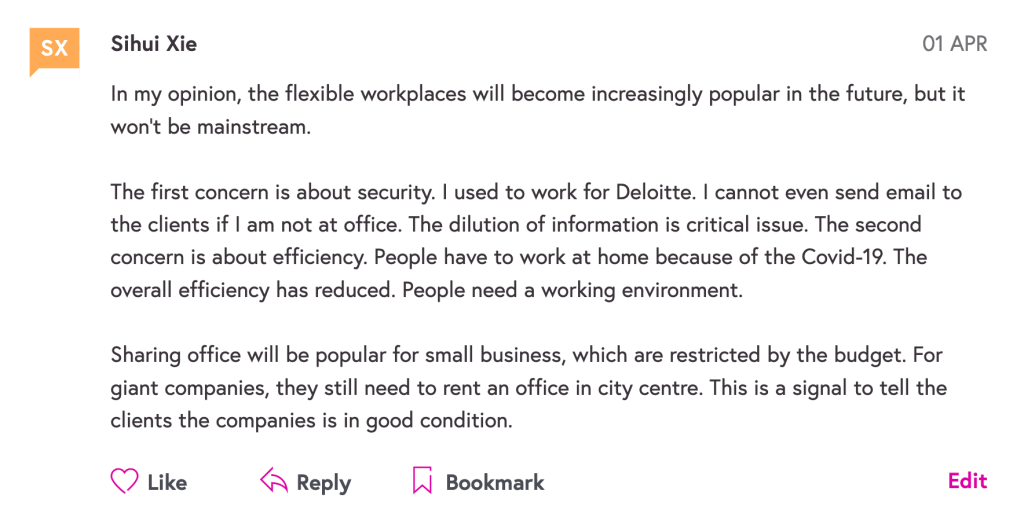Click the 01 APR post date
1024x520 pixels.
(x=954, y=44)
